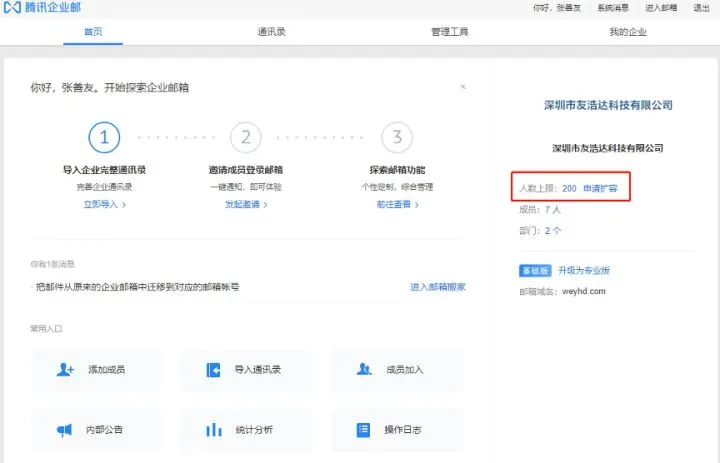Click 退出 to log out

pyautogui.click(x=701, y=7)
